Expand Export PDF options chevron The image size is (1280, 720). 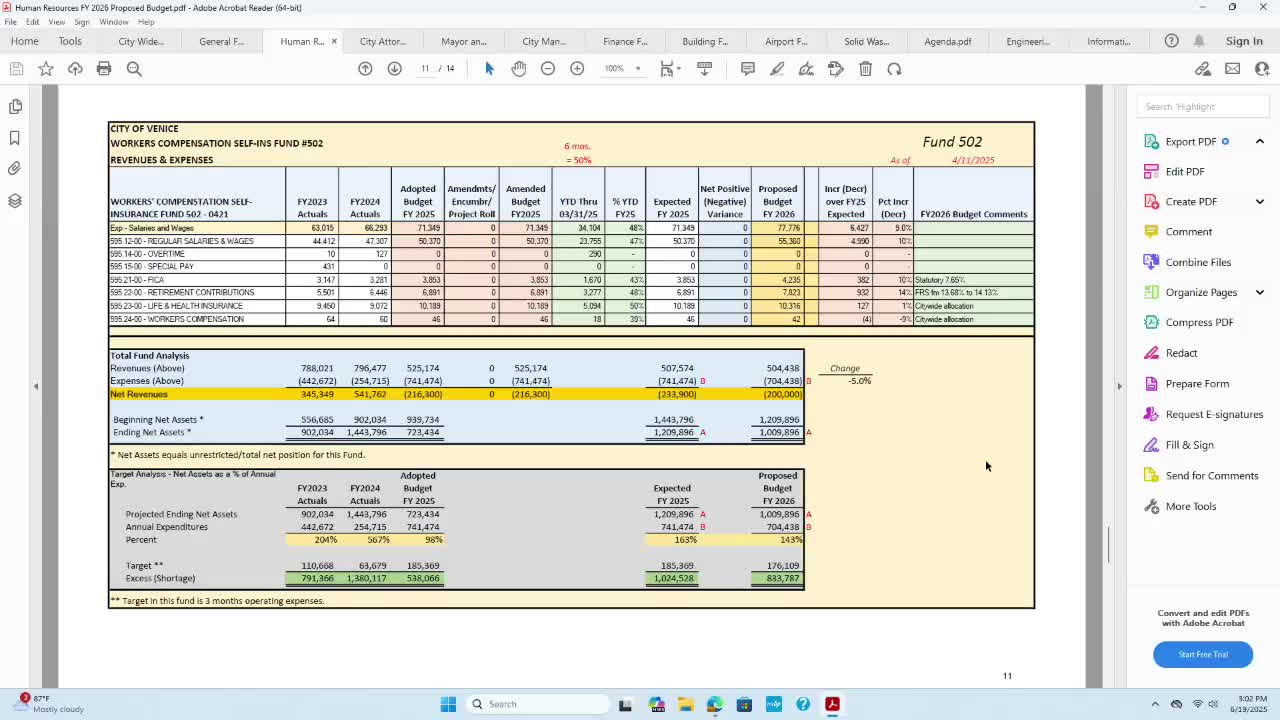pos(1259,141)
